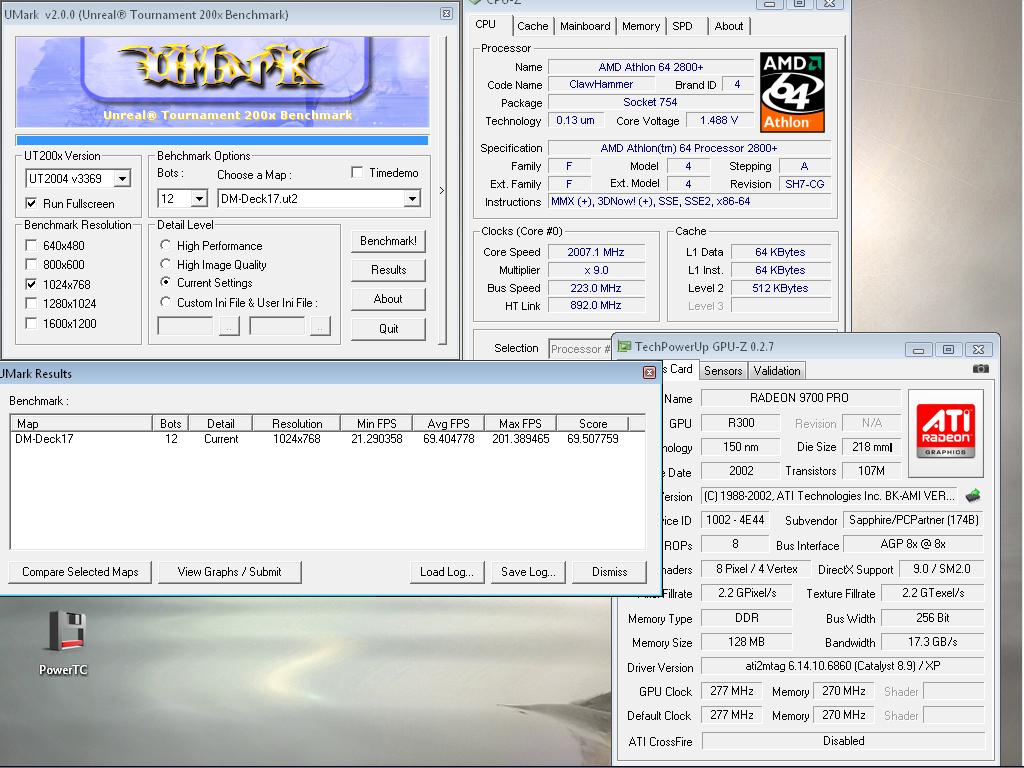This screenshot has width=1024, height=768.
Task: Uncheck the 1024x768 resolution box
Action: click(31, 284)
